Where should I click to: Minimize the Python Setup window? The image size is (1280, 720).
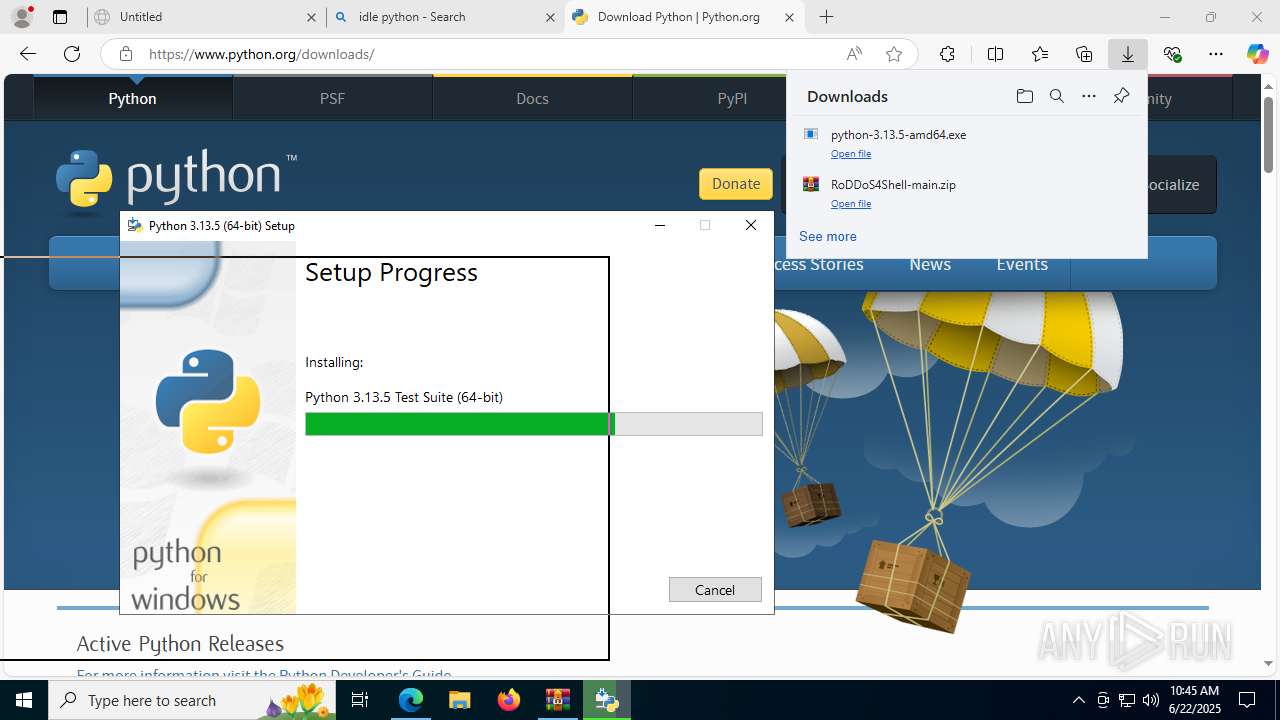point(660,225)
